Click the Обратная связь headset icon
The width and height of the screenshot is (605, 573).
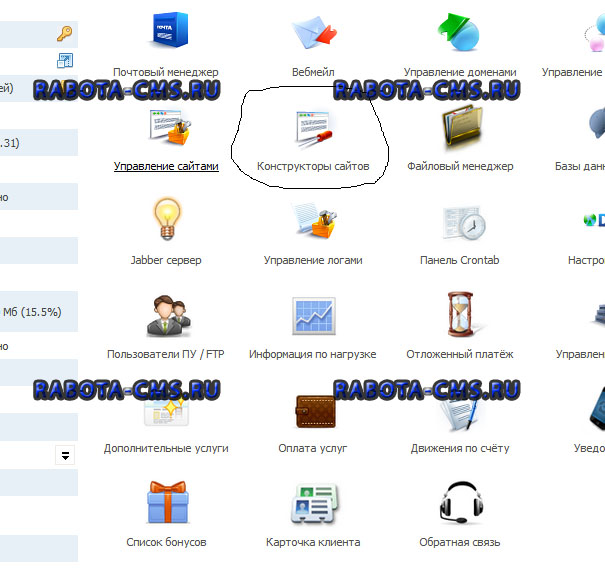(x=461, y=502)
